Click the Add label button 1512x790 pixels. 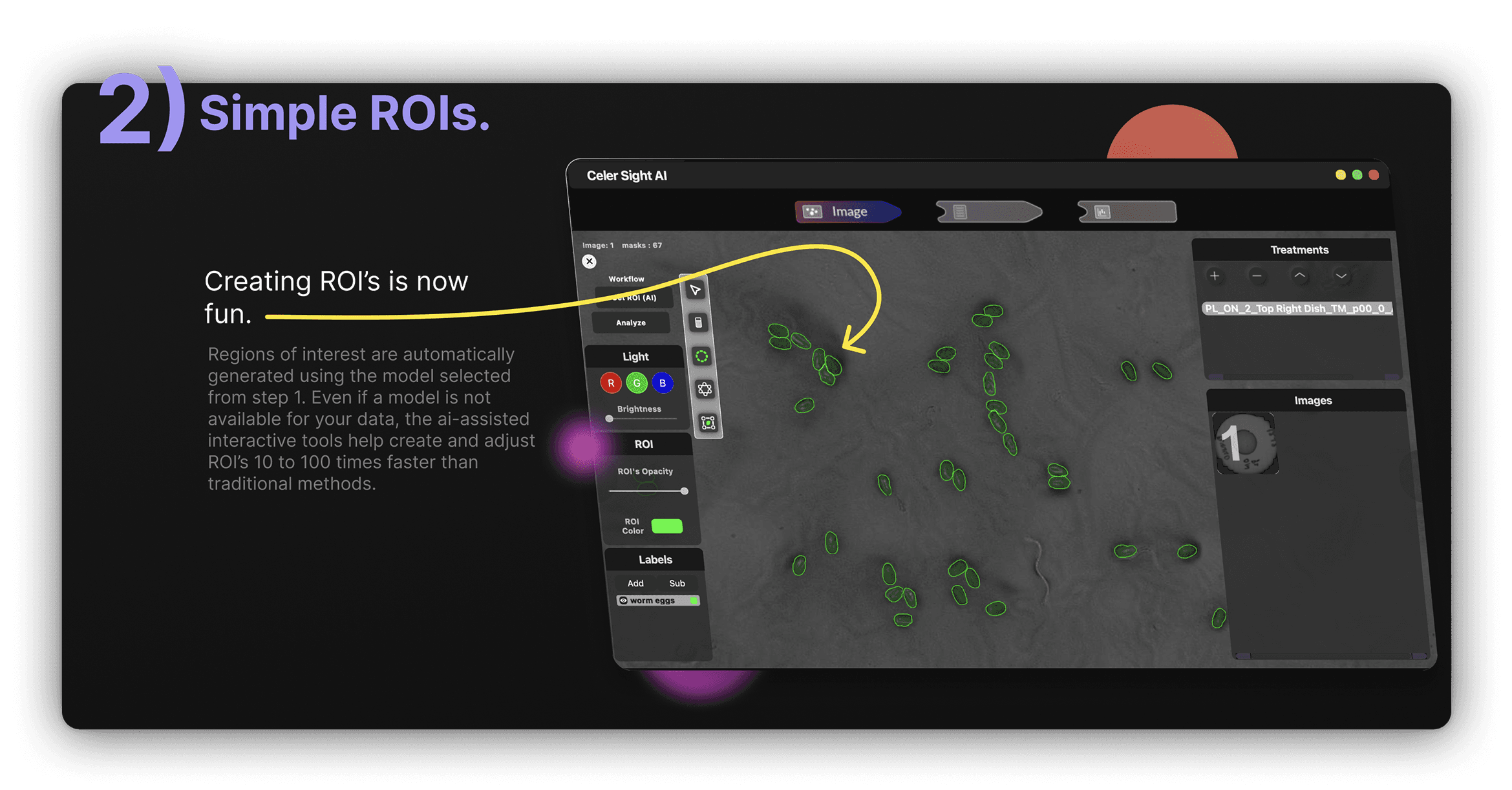coord(635,583)
